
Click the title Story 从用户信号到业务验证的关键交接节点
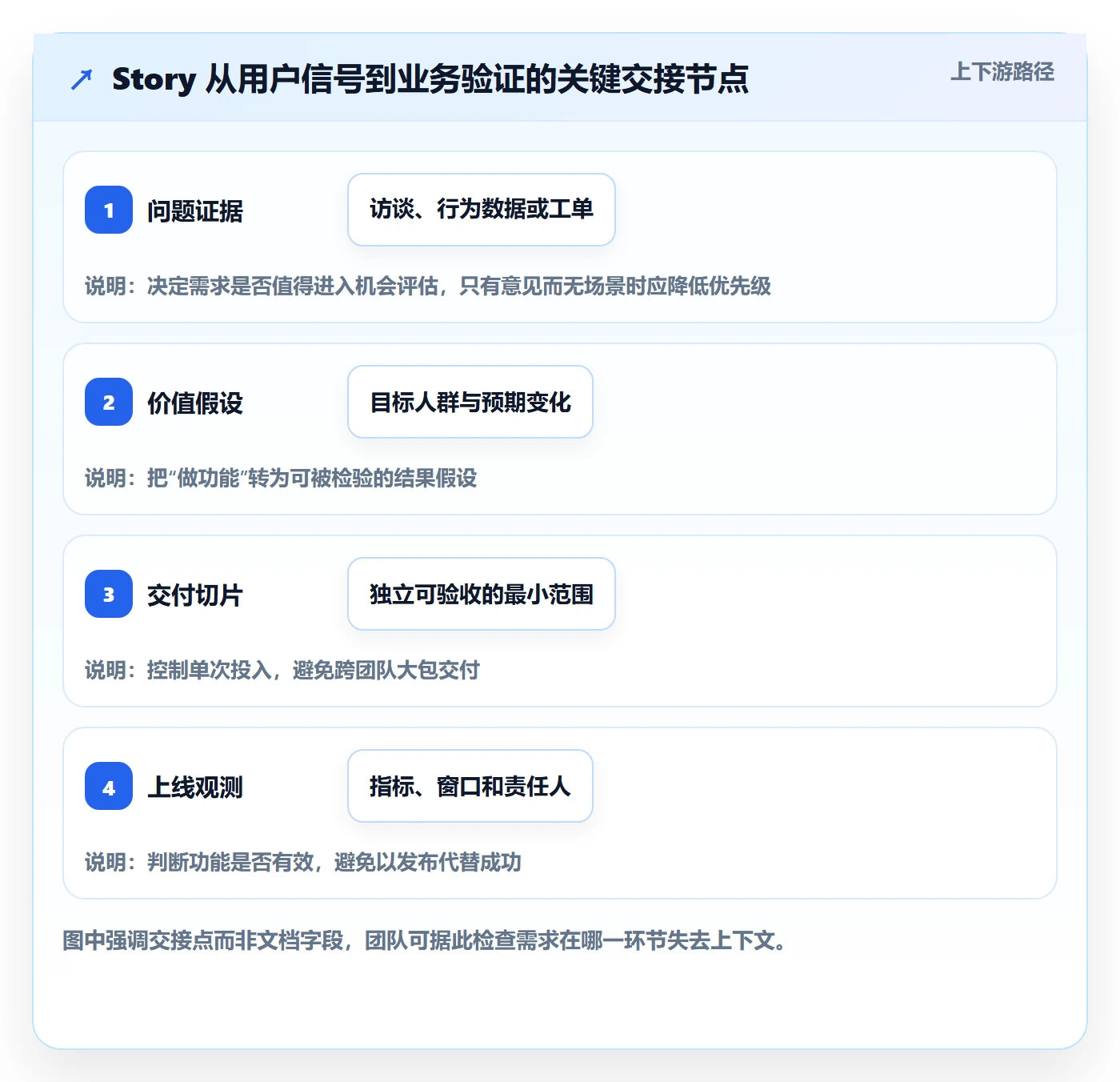pyautogui.click(x=430, y=79)
